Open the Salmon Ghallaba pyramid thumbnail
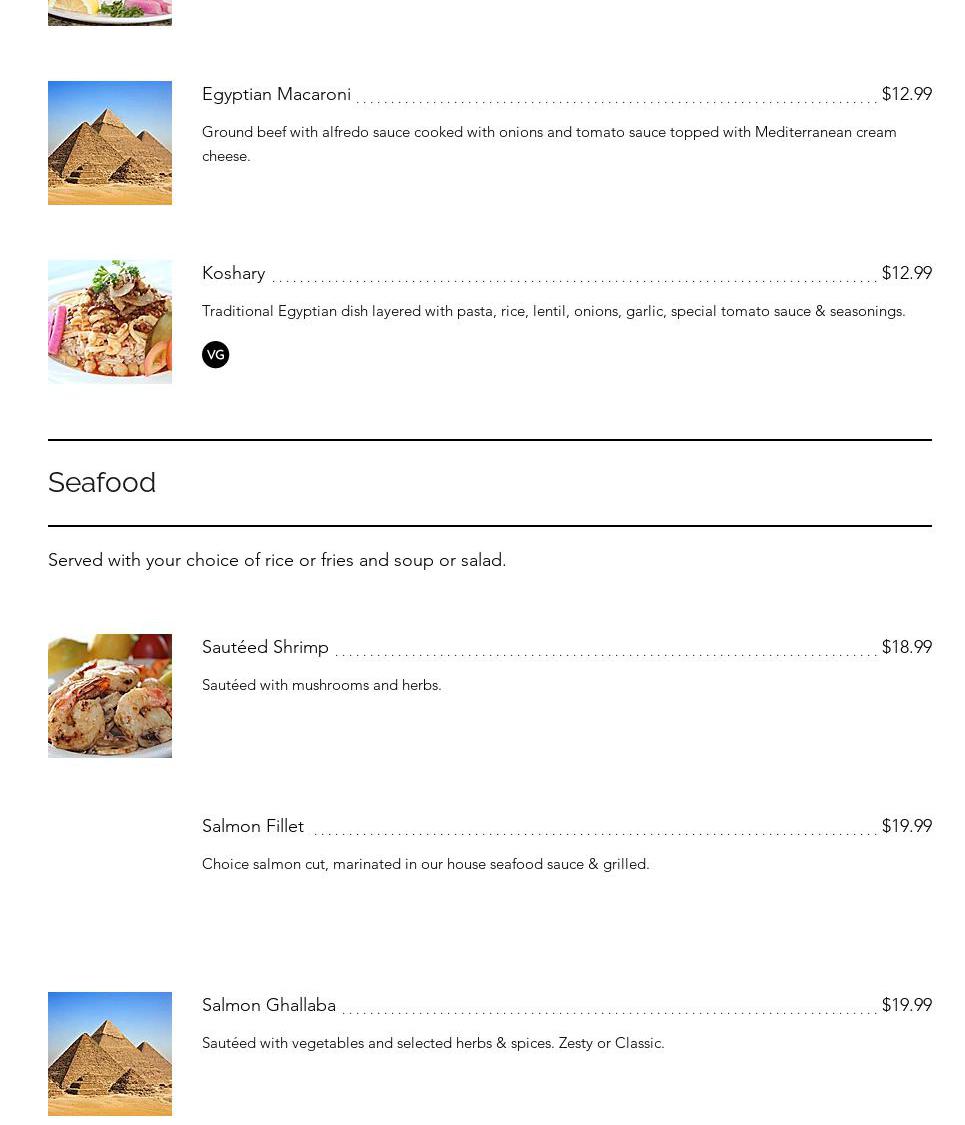Screen dimensions: 965x1125 110,1054
